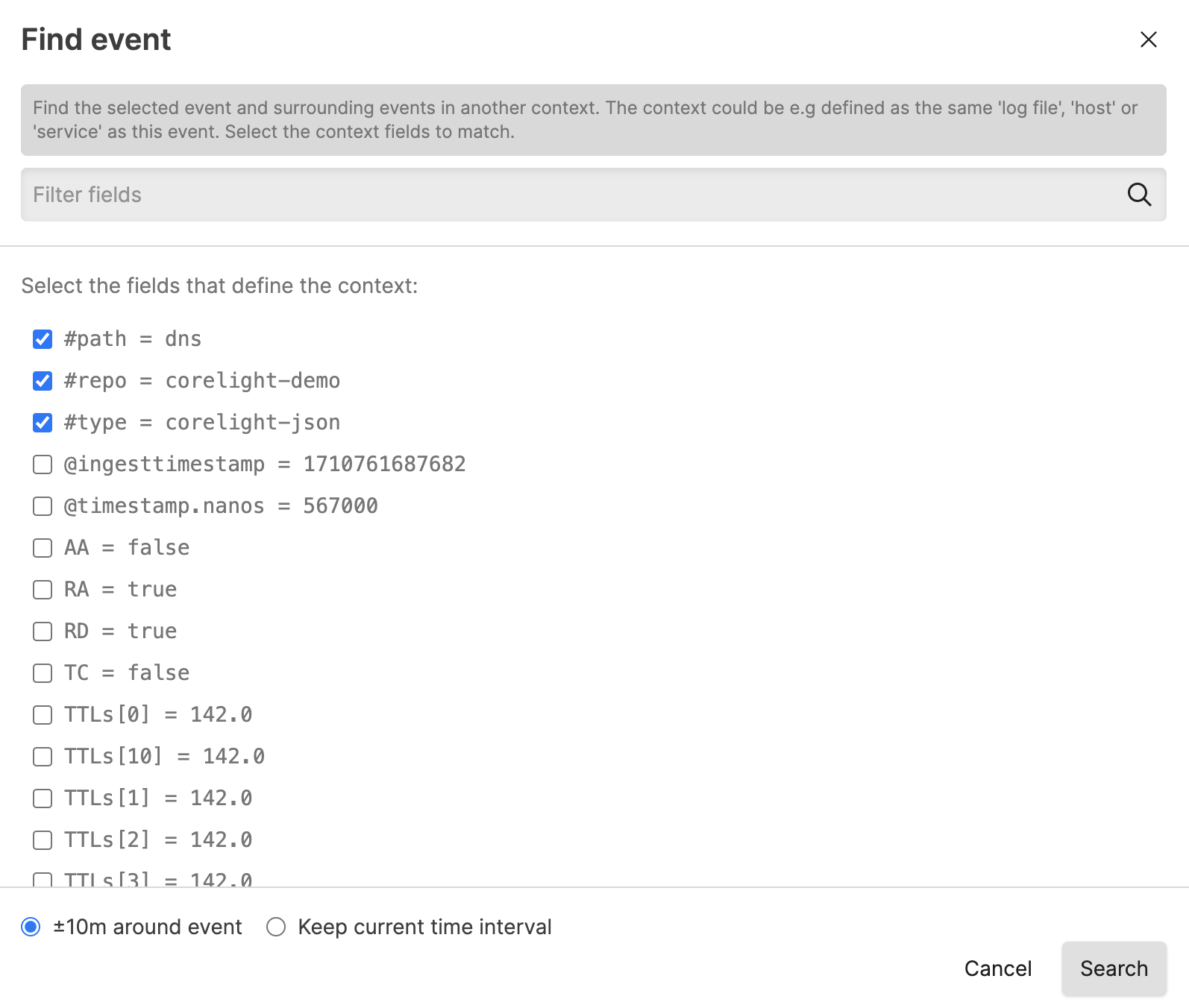Screen dimensions: 1189x1008
Task: Tick the AA = false checkbox
Action: [x=43, y=548]
